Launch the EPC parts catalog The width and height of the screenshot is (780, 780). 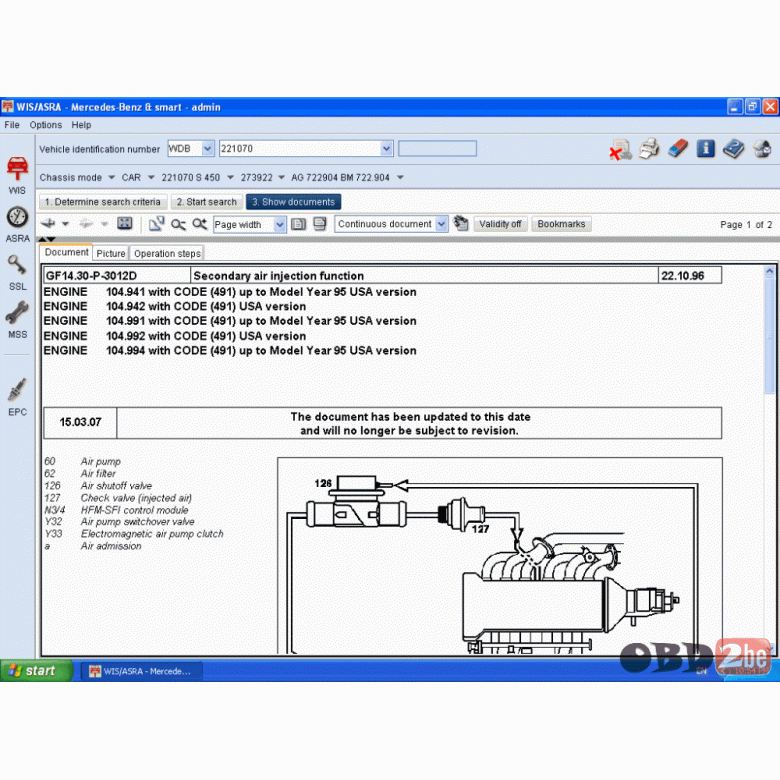tap(17, 397)
